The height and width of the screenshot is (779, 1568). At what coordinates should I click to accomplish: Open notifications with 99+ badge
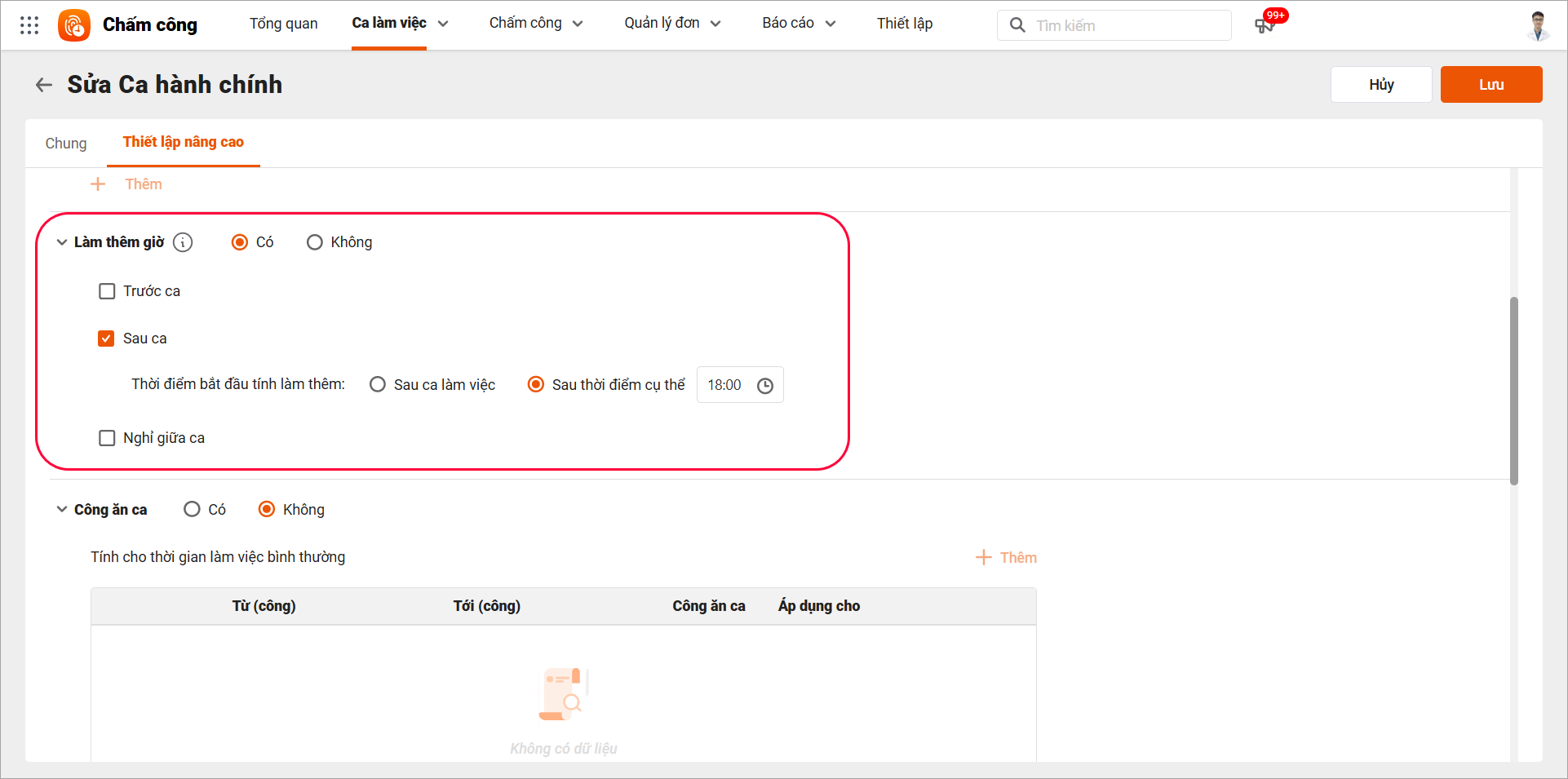click(x=1265, y=24)
